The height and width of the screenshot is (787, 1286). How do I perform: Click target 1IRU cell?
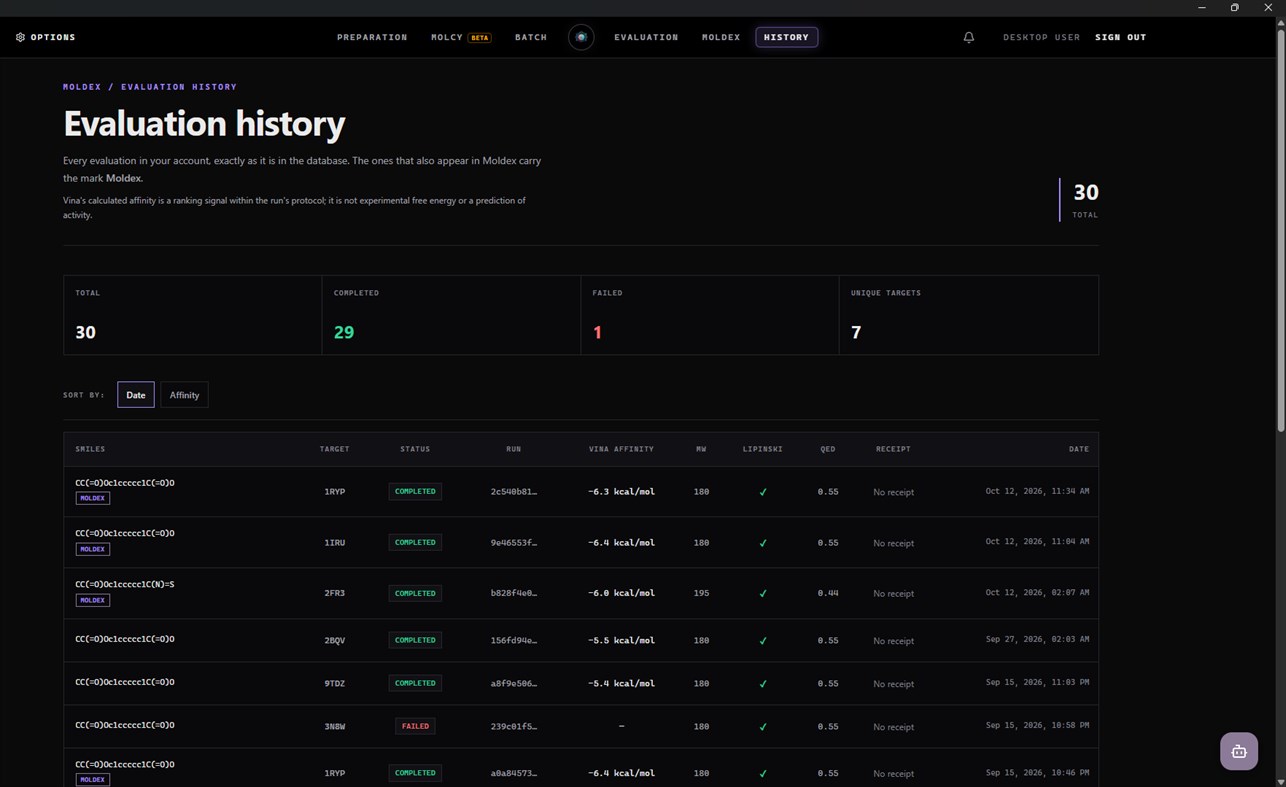tap(335, 543)
